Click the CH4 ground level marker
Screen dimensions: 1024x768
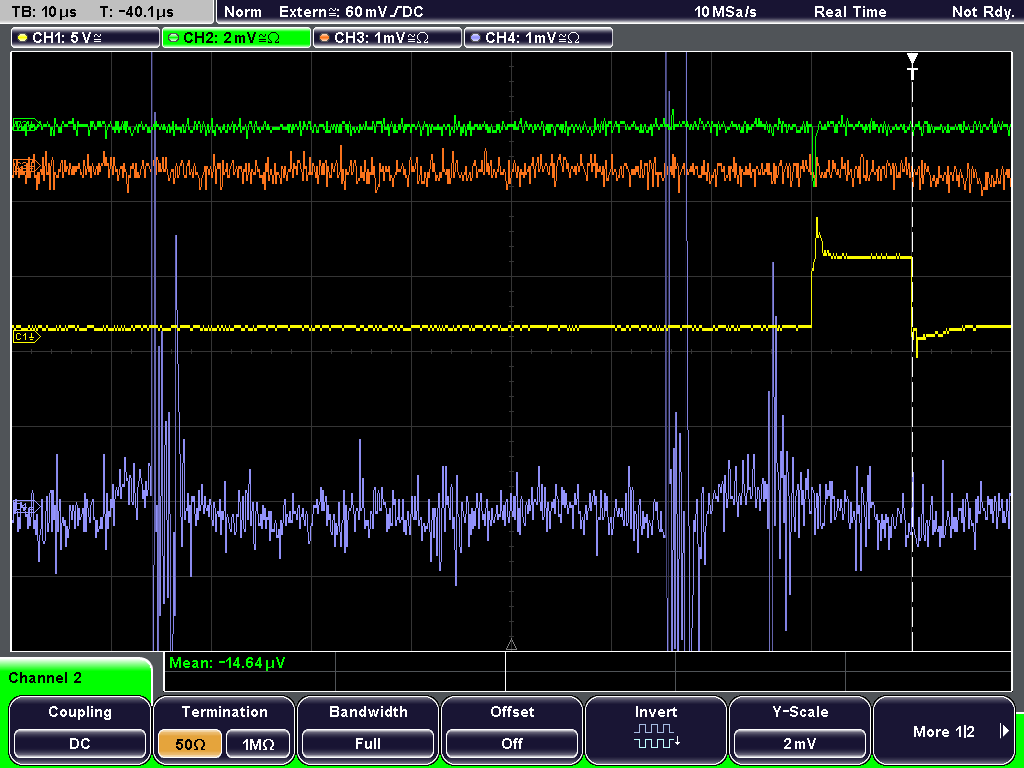pyautogui.click(x=27, y=506)
